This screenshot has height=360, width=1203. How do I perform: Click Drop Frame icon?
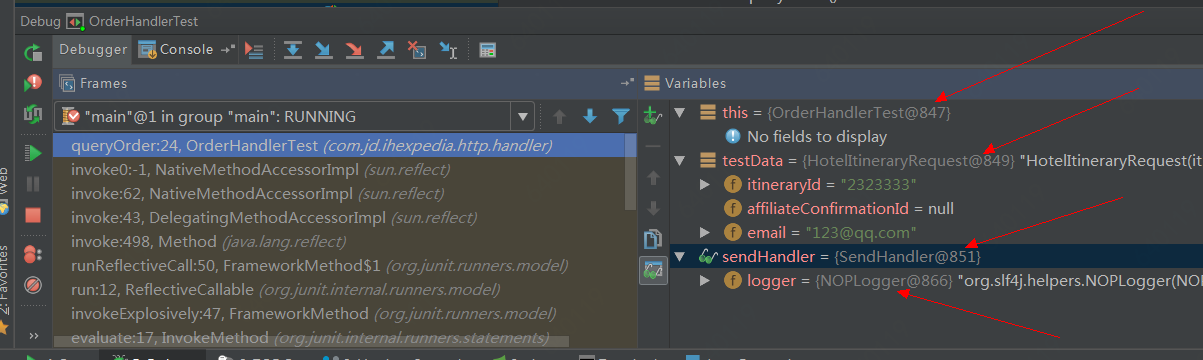coord(418,50)
